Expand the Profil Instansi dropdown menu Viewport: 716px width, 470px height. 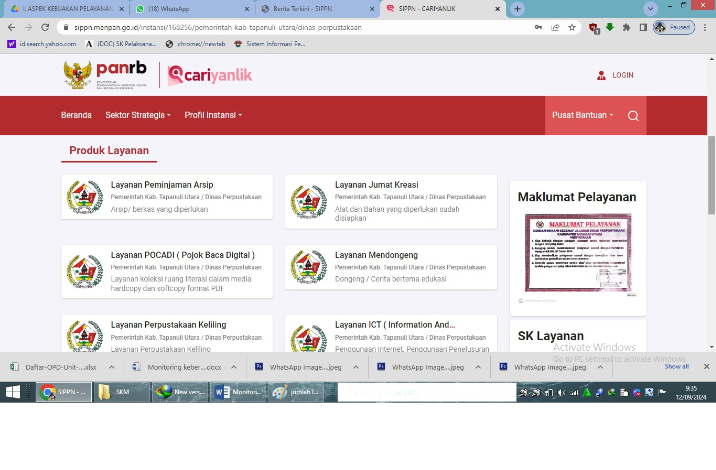point(213,115)
